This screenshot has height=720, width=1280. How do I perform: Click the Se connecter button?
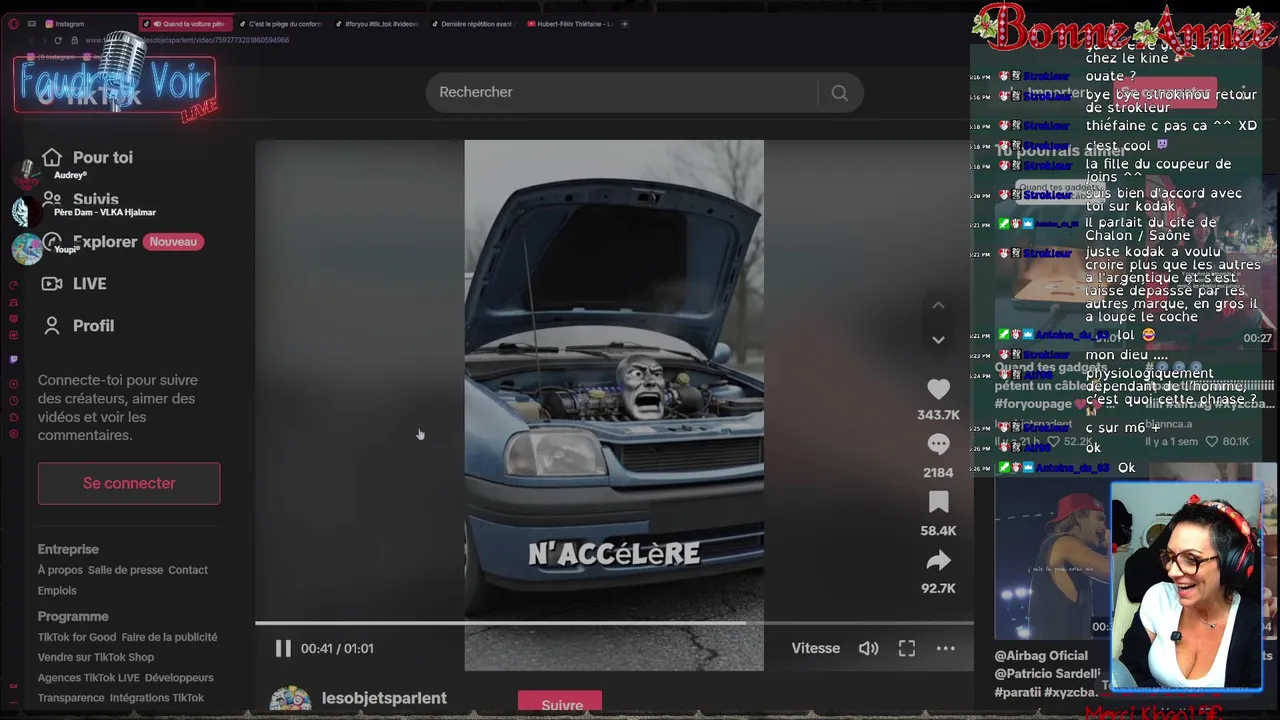[129, 483]
